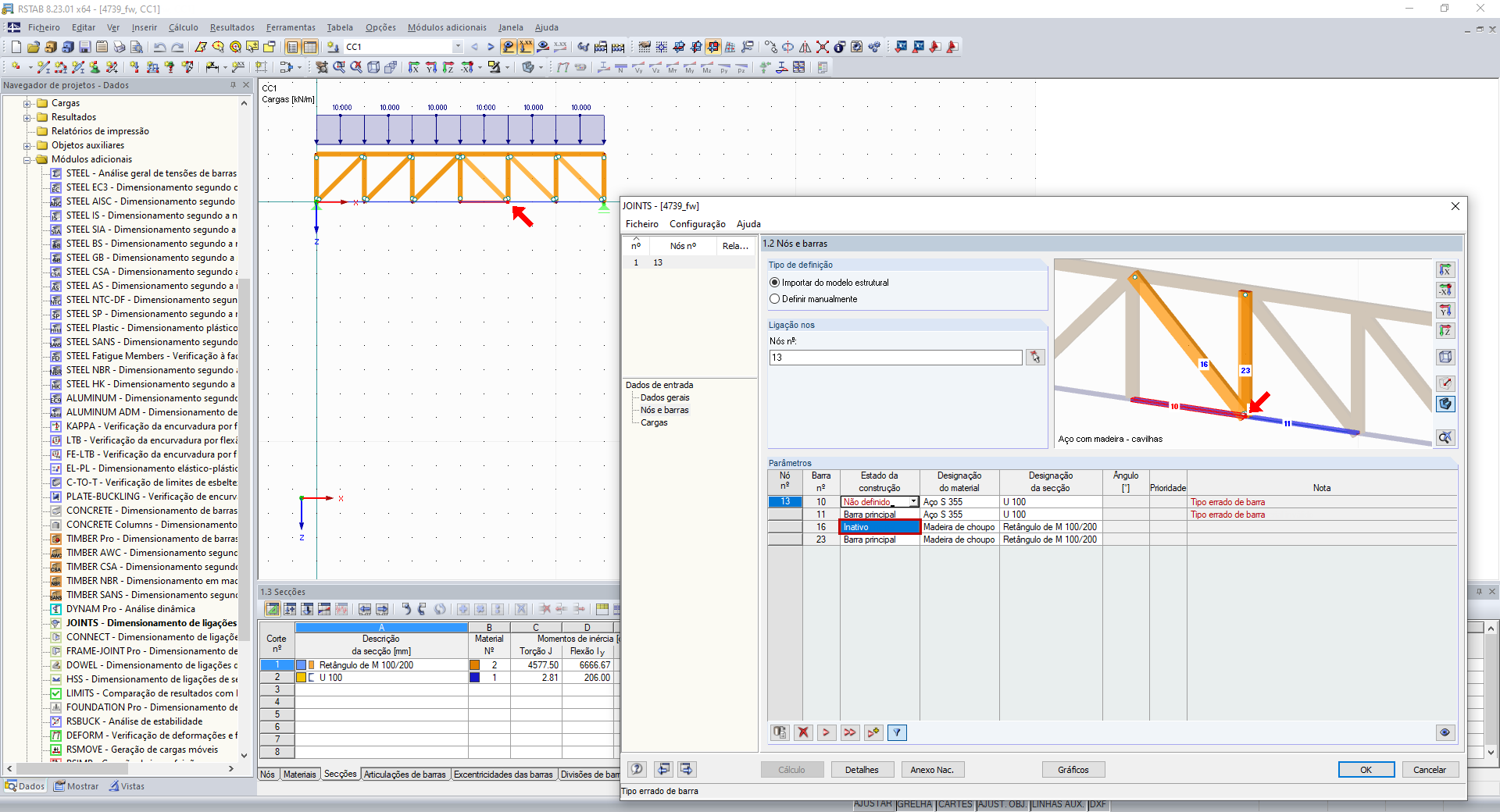
Task: Click the blue material color swatch in row 2
Action: click(x=474, y=678)
